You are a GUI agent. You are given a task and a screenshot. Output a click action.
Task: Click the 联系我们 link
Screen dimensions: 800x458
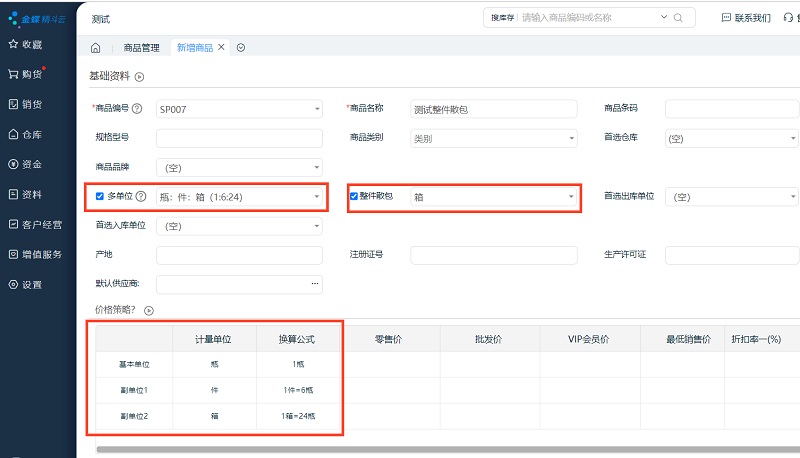pos(746,18)
